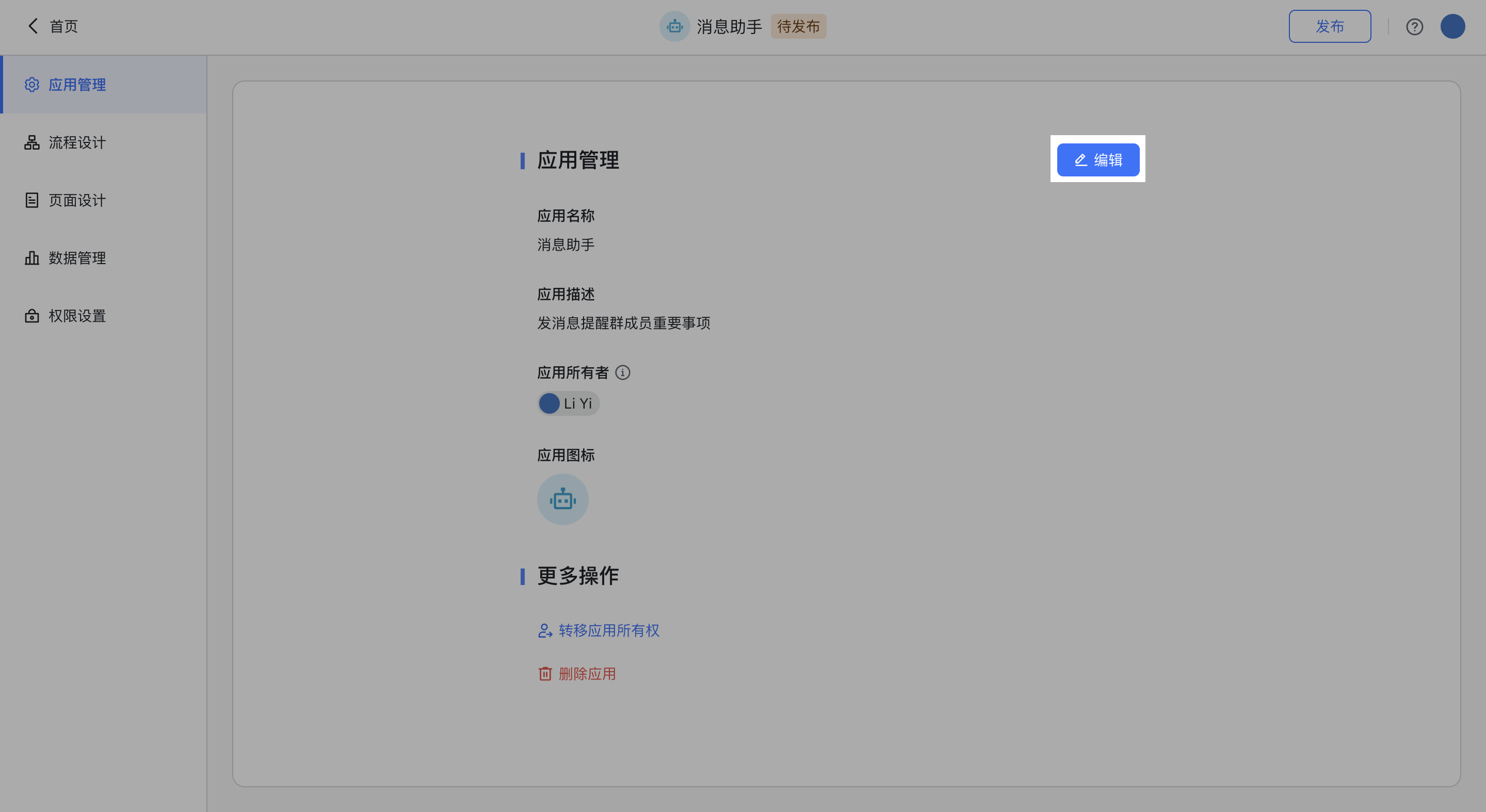Click the 应用管理 section heading

click(x=578, y=160)
